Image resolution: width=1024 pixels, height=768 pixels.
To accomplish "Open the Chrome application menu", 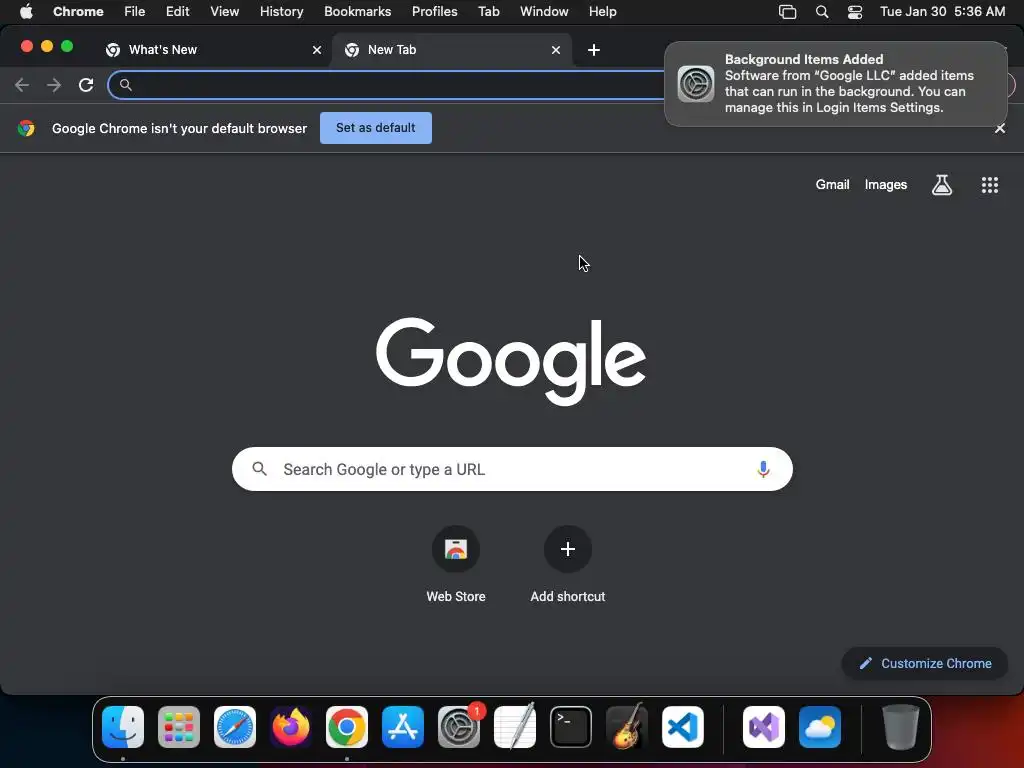I will coord(78,12).
